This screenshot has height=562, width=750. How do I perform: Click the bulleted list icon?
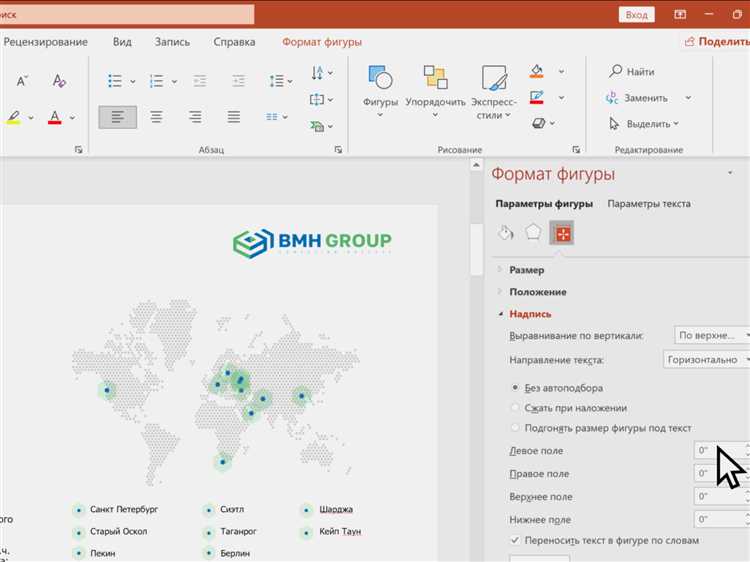[x=115, y=81]
